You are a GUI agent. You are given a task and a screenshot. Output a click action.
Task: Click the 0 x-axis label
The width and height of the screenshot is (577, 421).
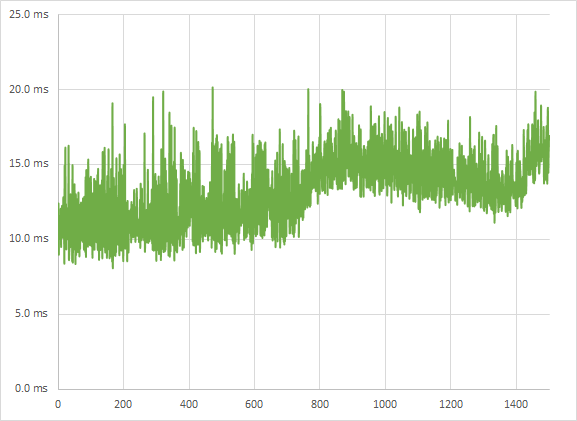pyautogui.click(x=58, y=404)
